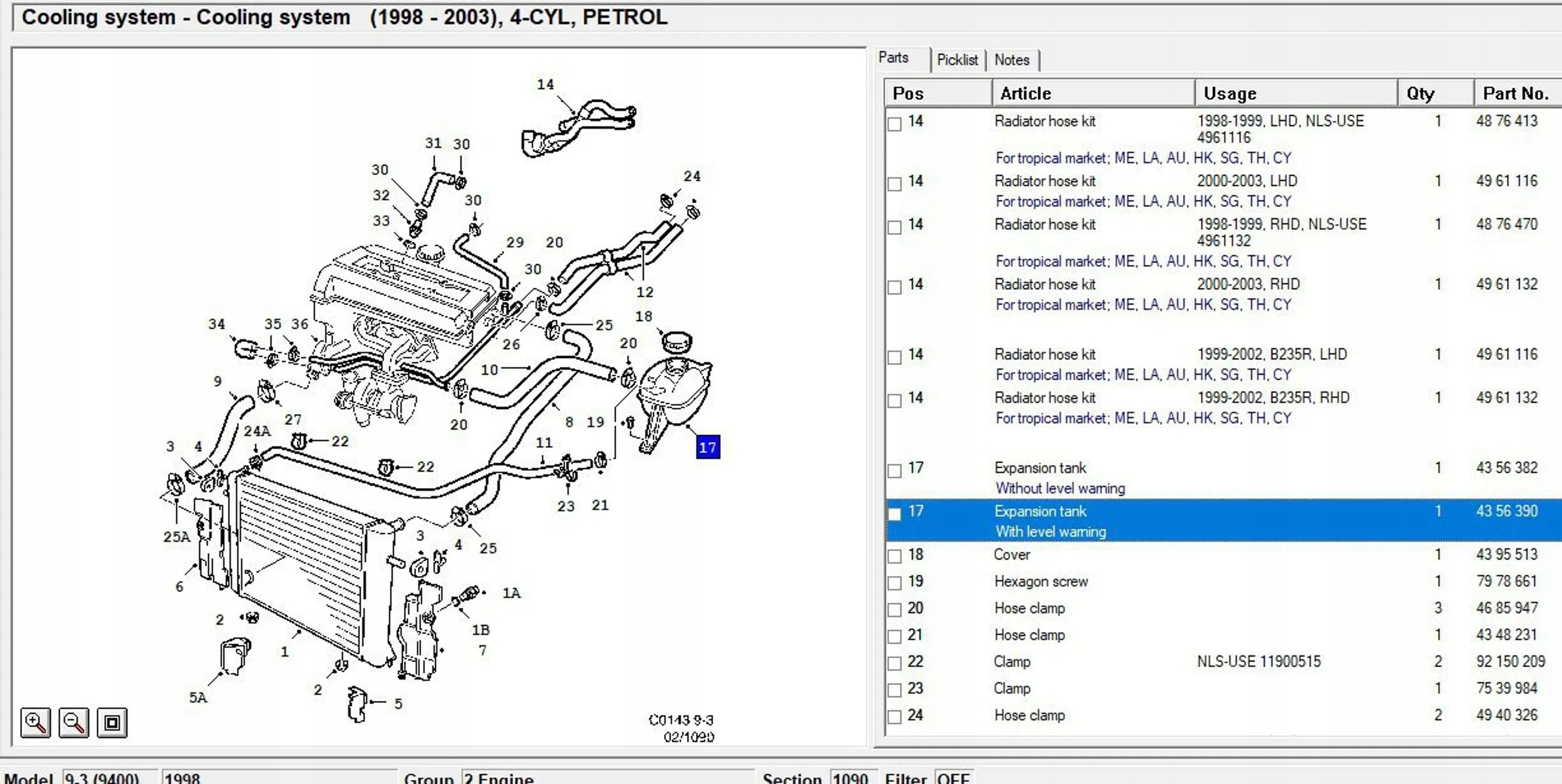This screenshot has width=1562, height=784.
Task: Click hose callout number 14 in diagram
Action: coord(545,84)
